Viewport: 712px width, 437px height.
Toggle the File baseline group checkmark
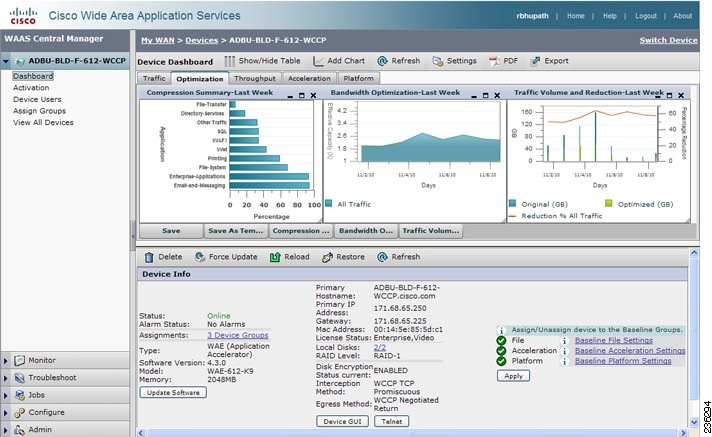501,341
